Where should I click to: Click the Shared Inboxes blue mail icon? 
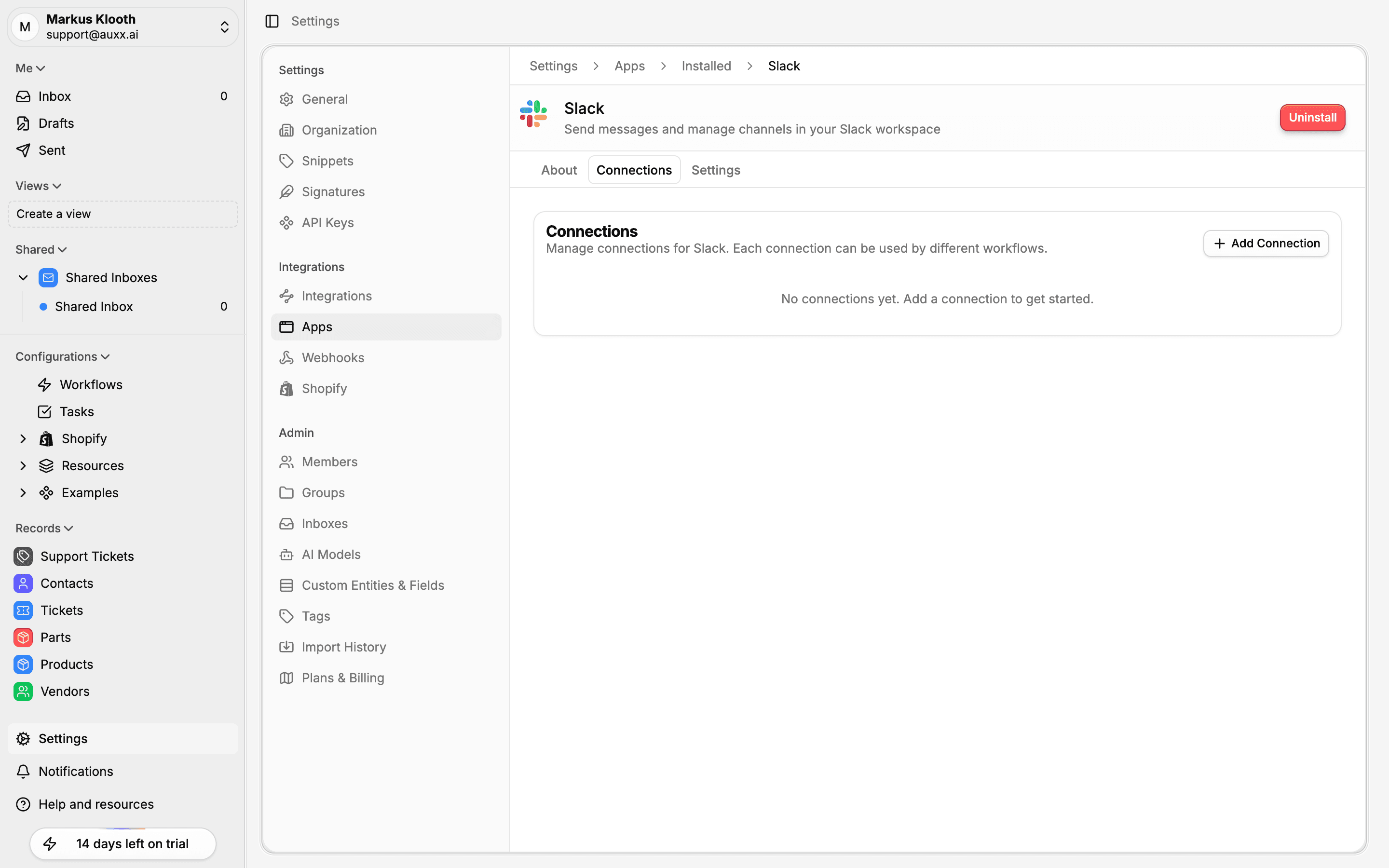[x=48, y=278]
